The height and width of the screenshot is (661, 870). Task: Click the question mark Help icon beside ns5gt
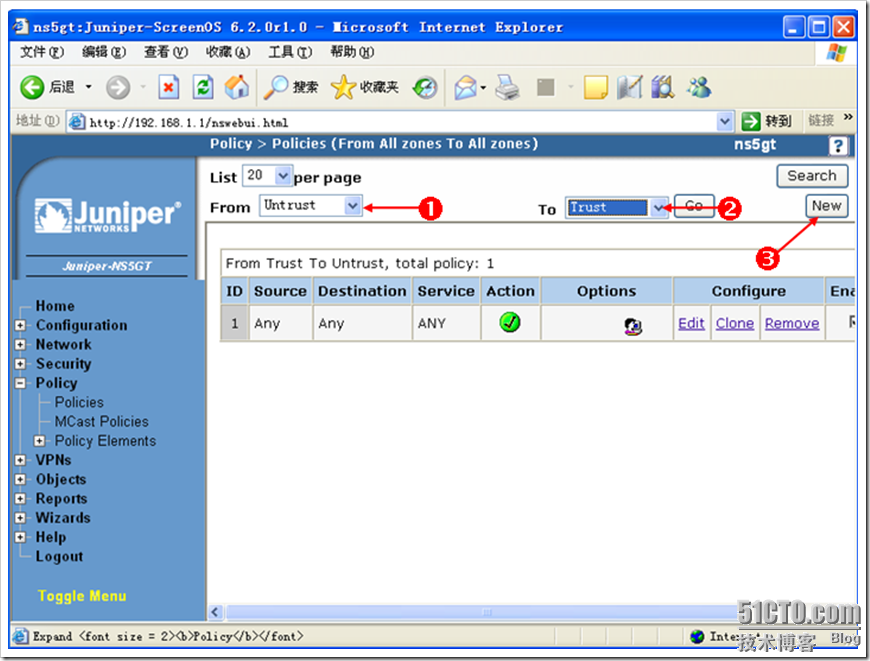[838, 146]
